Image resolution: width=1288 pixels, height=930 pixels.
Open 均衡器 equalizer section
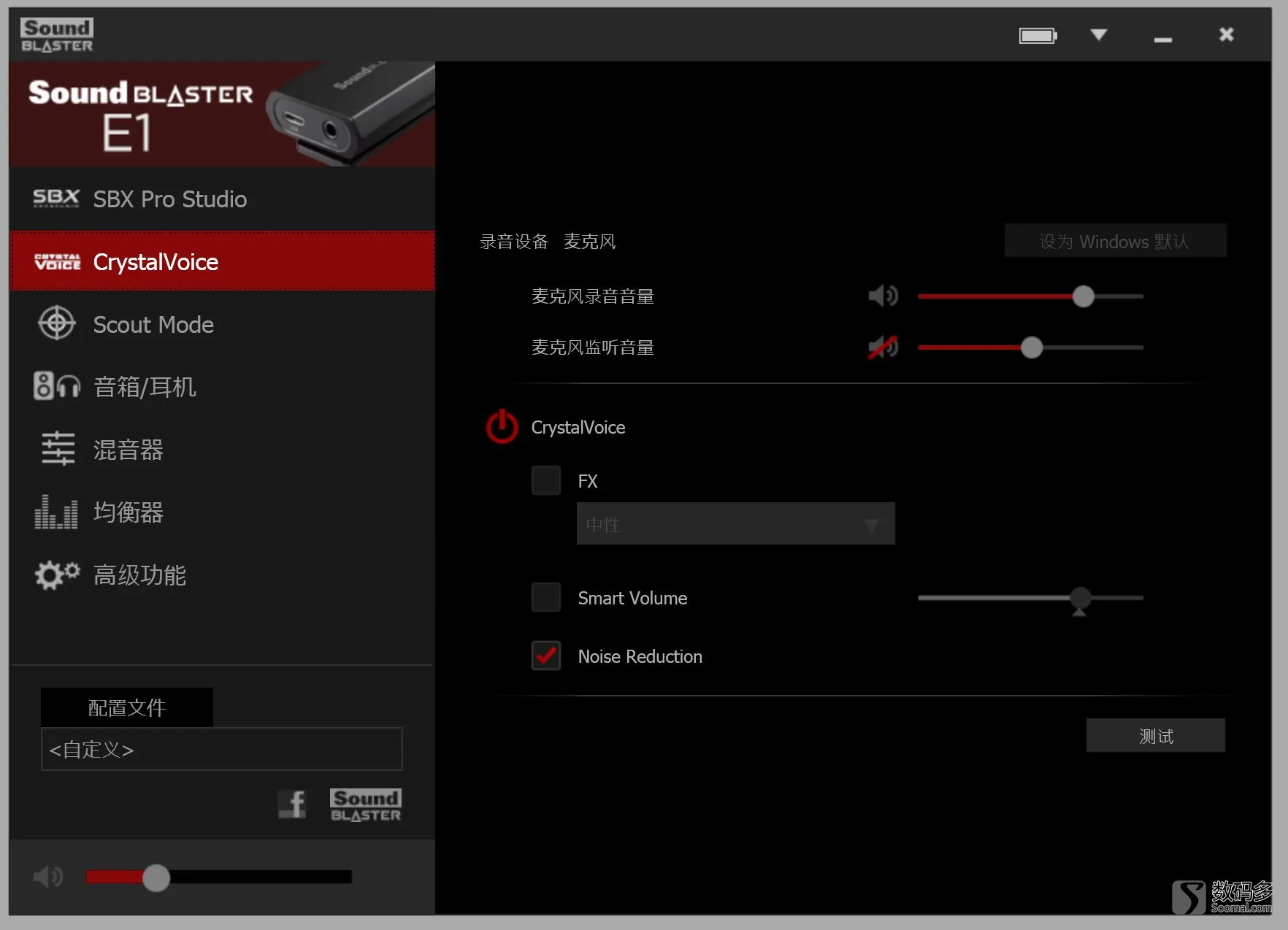[223, 512]
